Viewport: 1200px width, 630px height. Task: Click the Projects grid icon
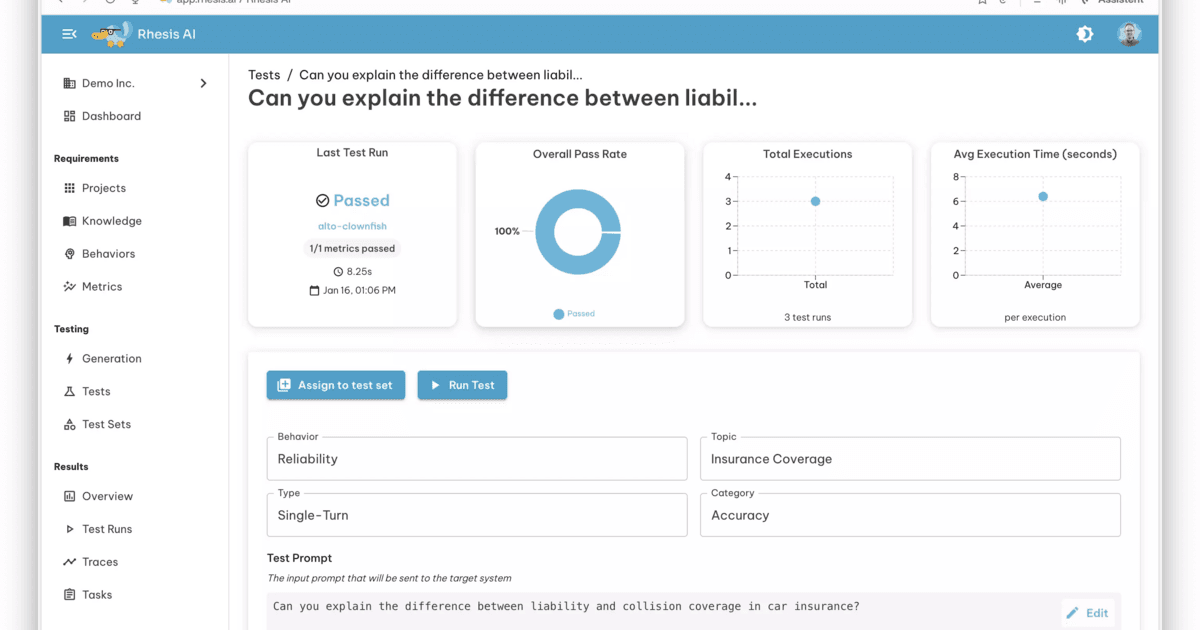[x=69, y=188]
